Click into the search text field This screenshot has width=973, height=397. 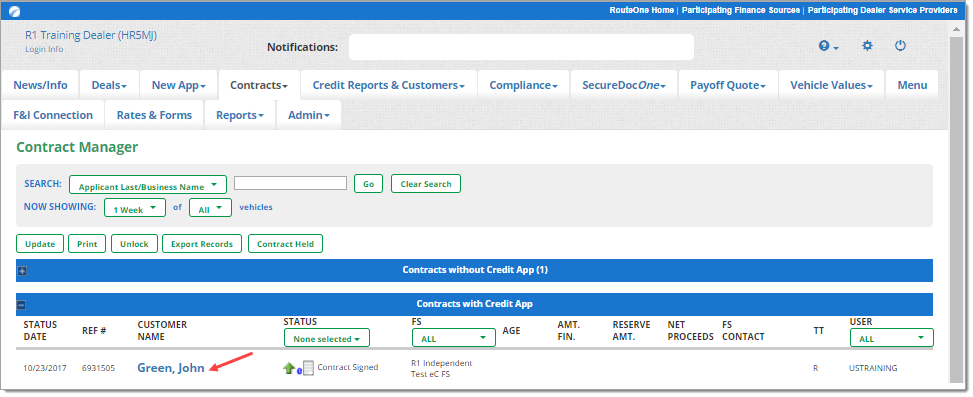tap(290, 183)
